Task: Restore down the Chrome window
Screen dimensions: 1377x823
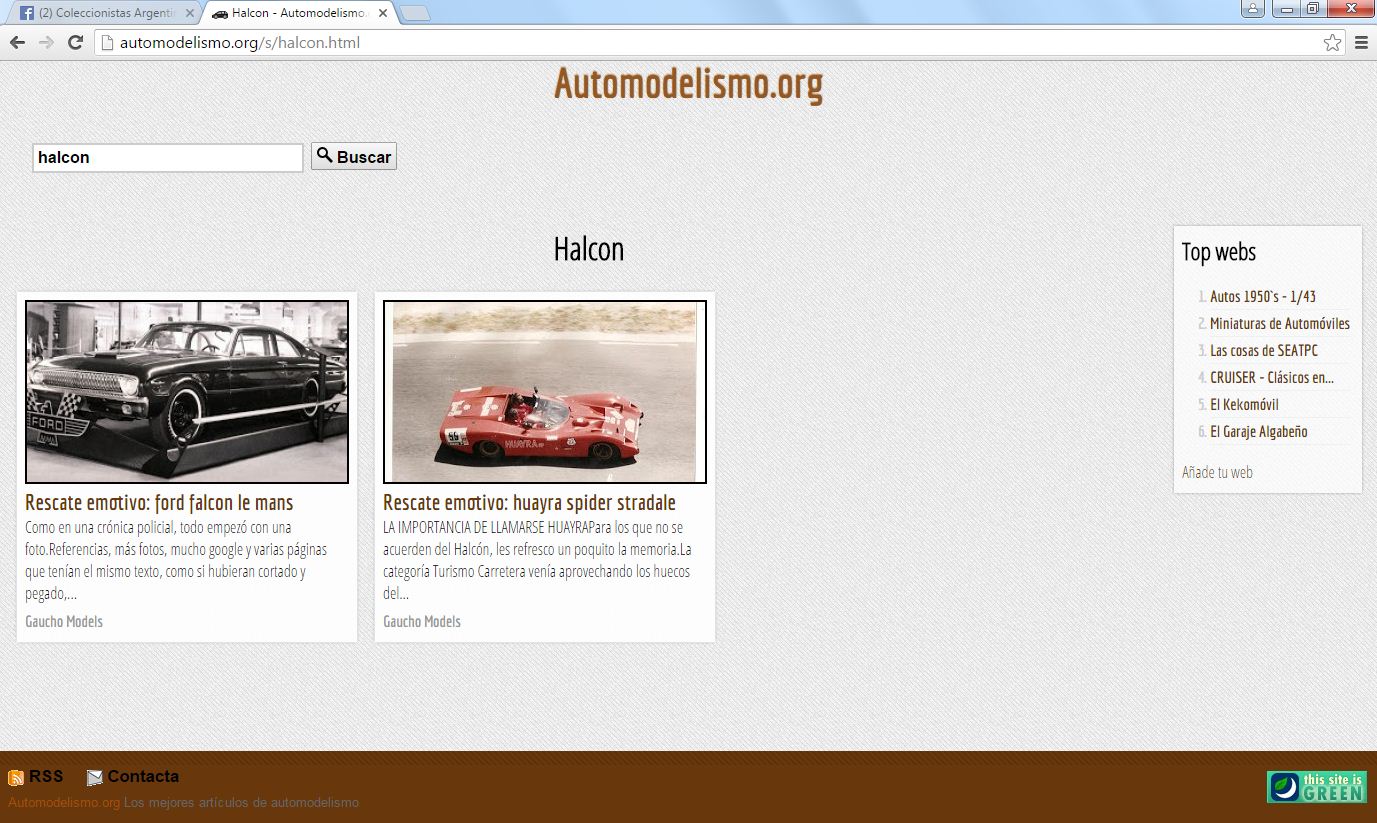Action: coord(1313,8)
